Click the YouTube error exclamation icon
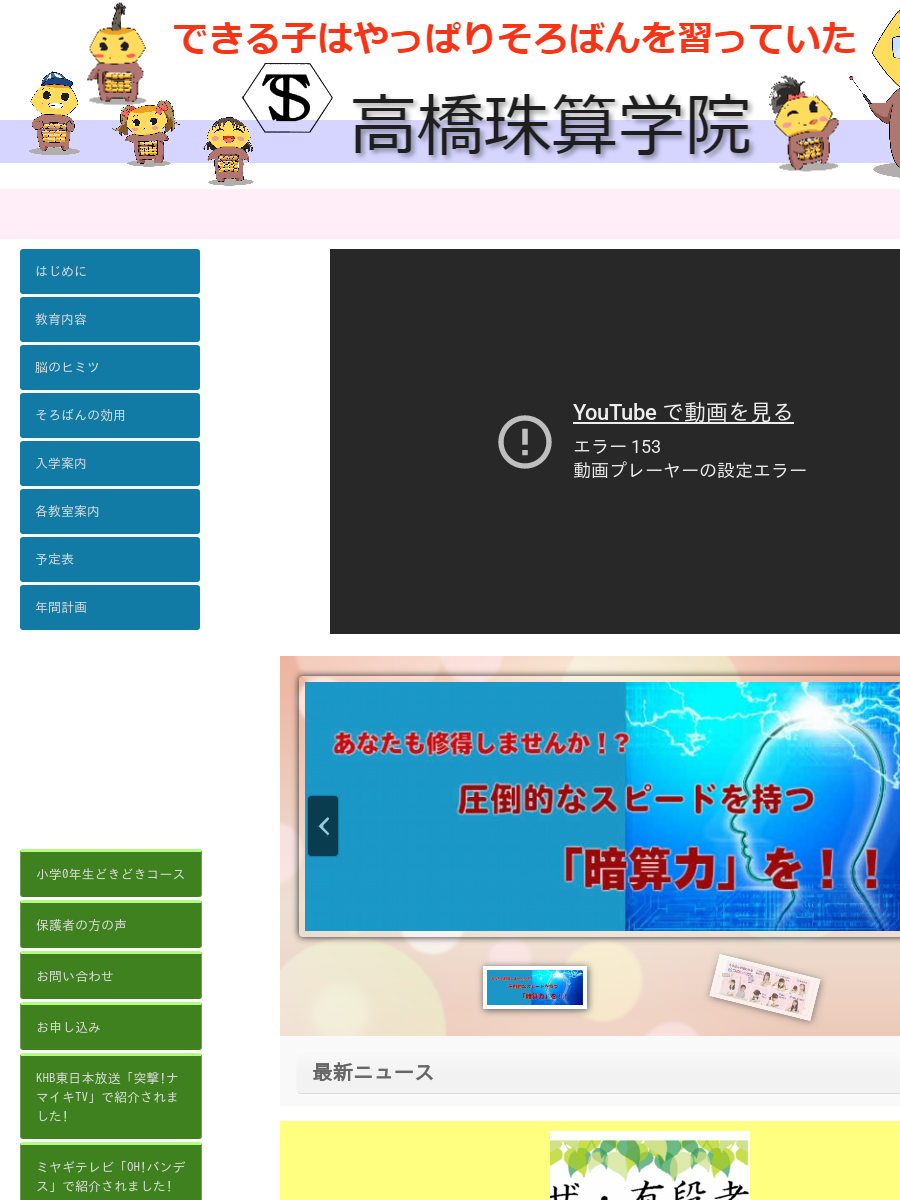Image resolution: width=900 pixels, height=1200 pixels. tap(525, 441)
